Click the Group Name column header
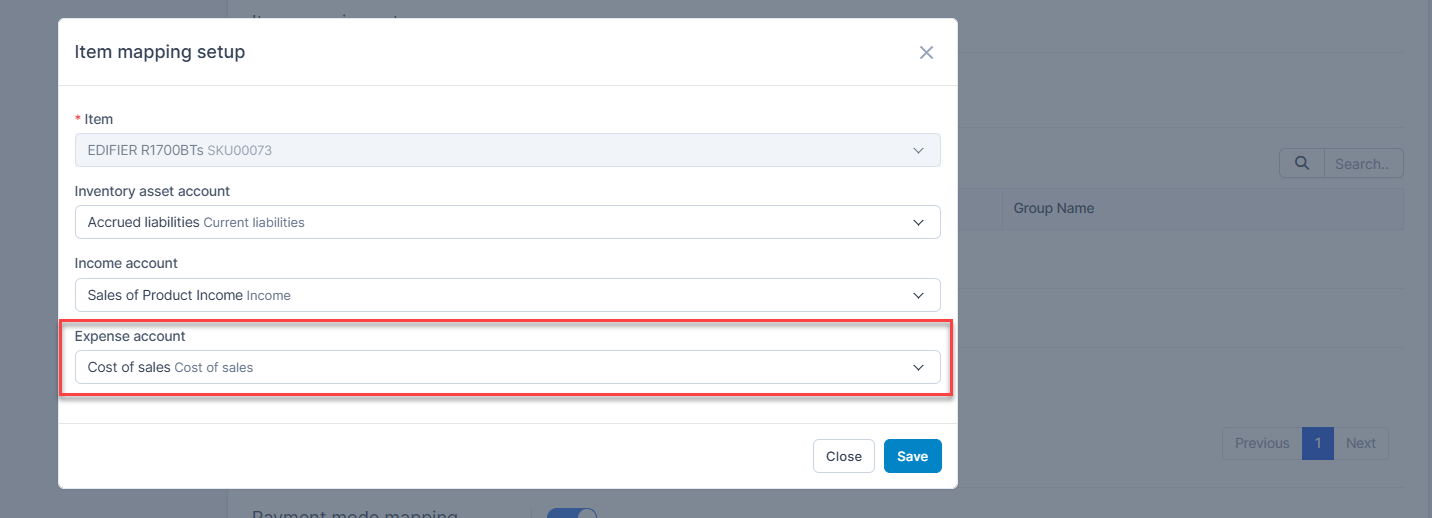The width and height of the screenshot is (1432, 518). (1053, 208)
